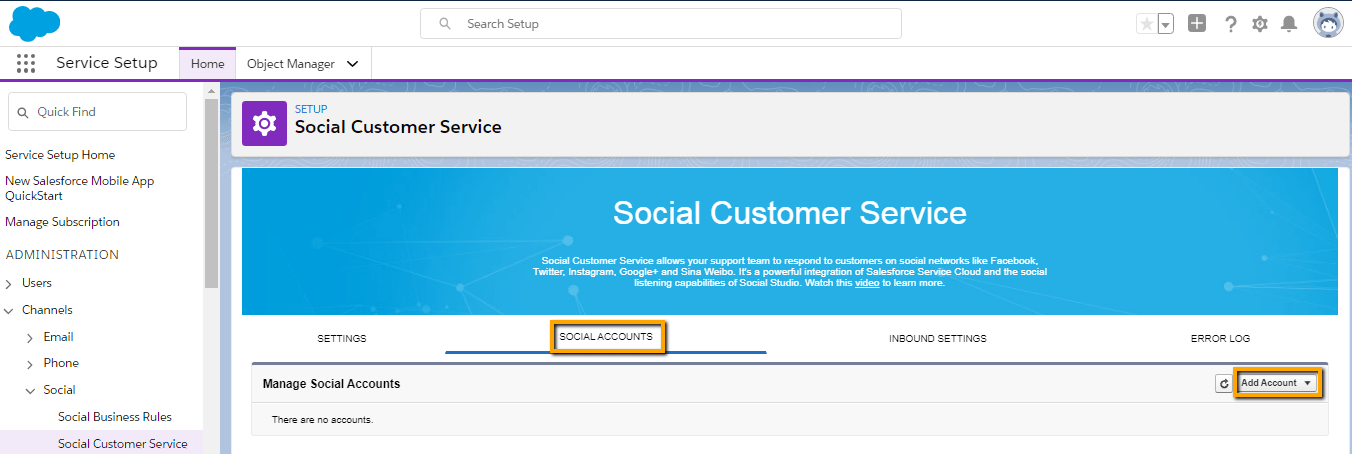
Task: Click the global actions plus icon
Action: [1197, 23]
